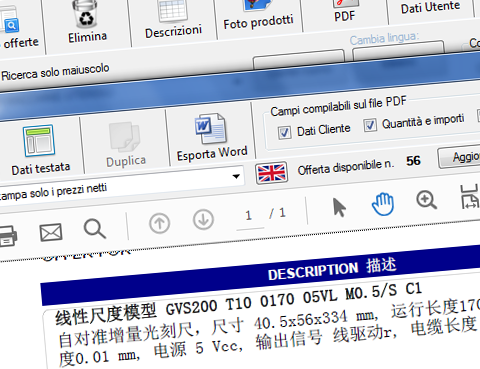
Task: Open the Descrizioni table icon
Action: [x=172, y=10]
